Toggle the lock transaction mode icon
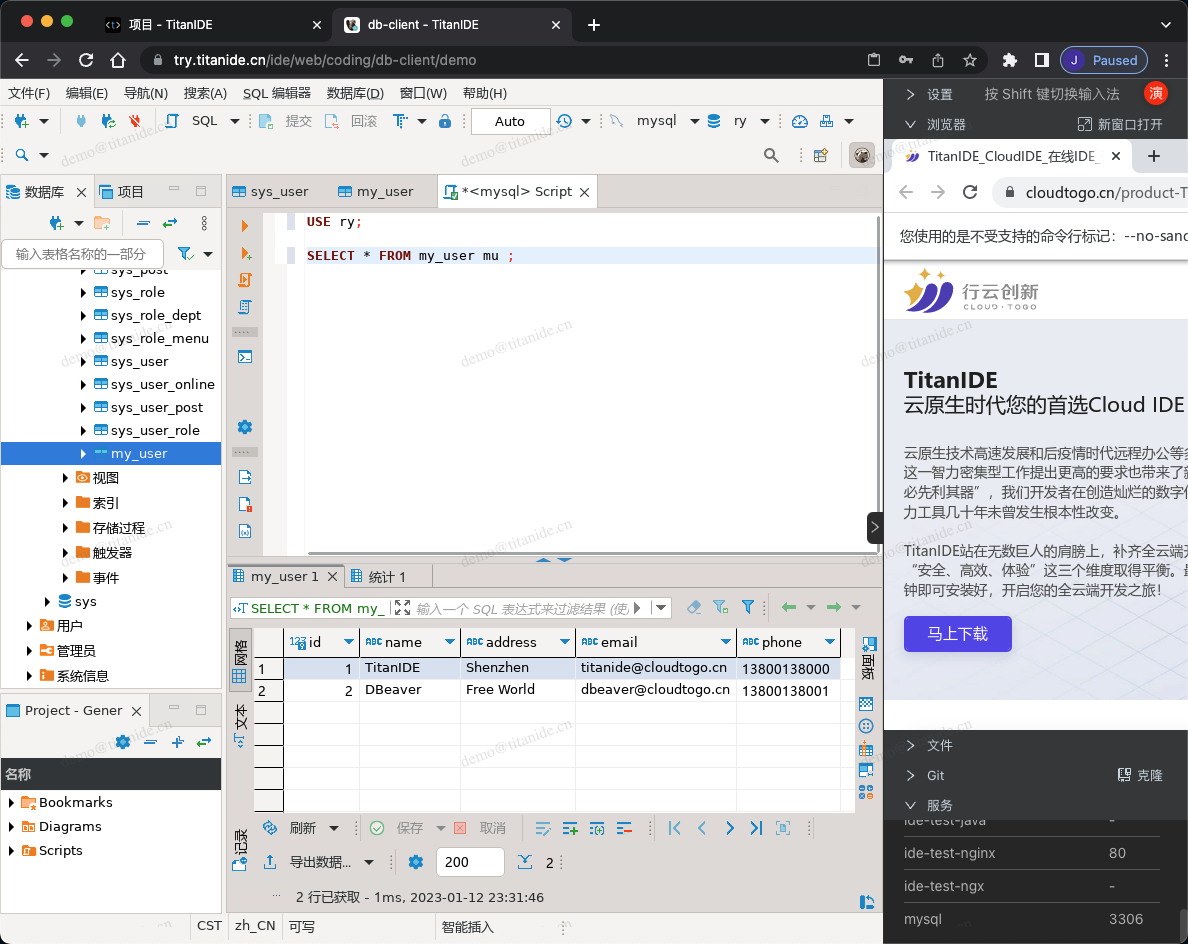Image resolution: width=1188 pixels, height=944 pixels. tap(445, 121)
